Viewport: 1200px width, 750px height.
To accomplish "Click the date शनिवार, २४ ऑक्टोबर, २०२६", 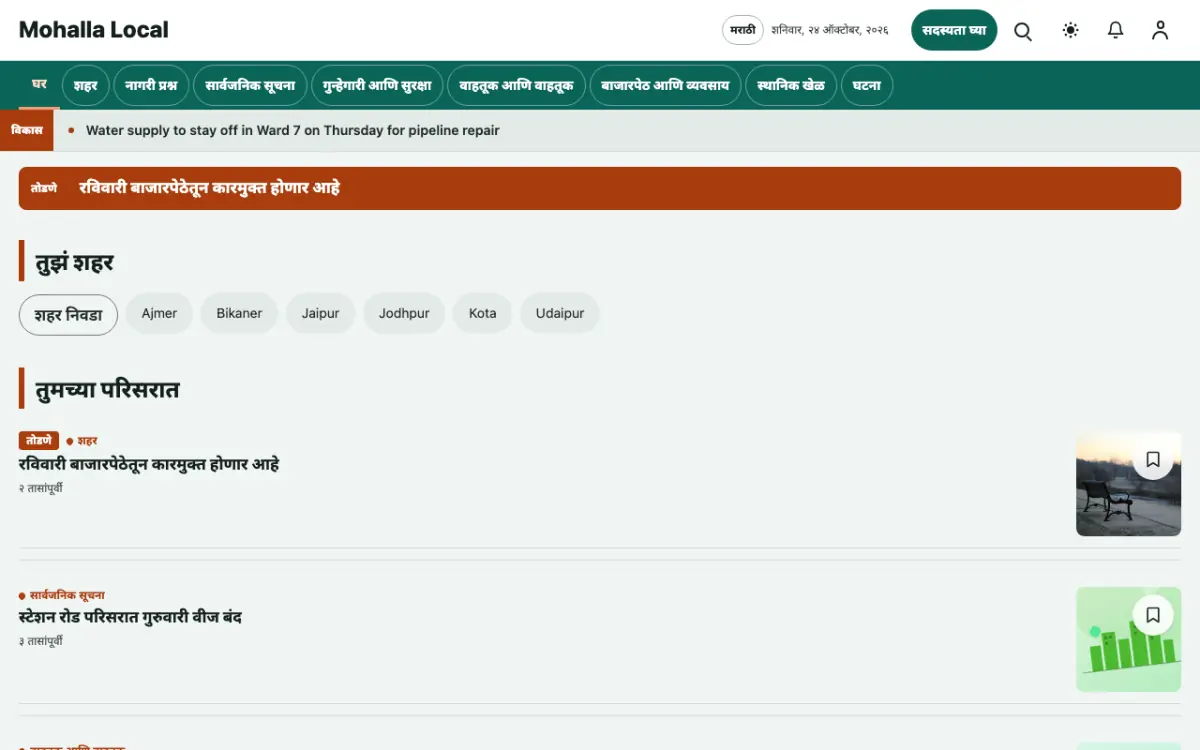I will (830, 30).
